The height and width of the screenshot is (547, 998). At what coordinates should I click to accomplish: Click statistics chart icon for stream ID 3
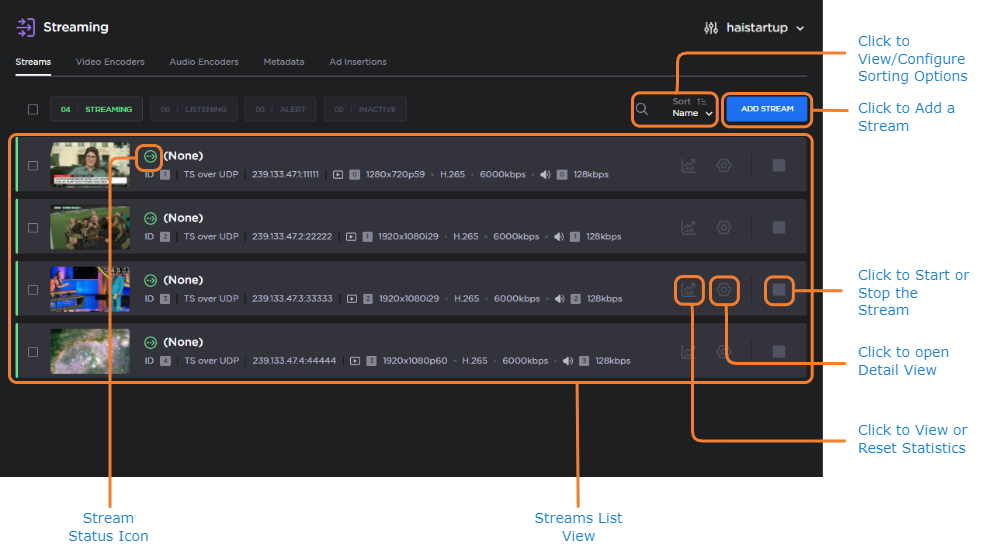click(688, 290)
